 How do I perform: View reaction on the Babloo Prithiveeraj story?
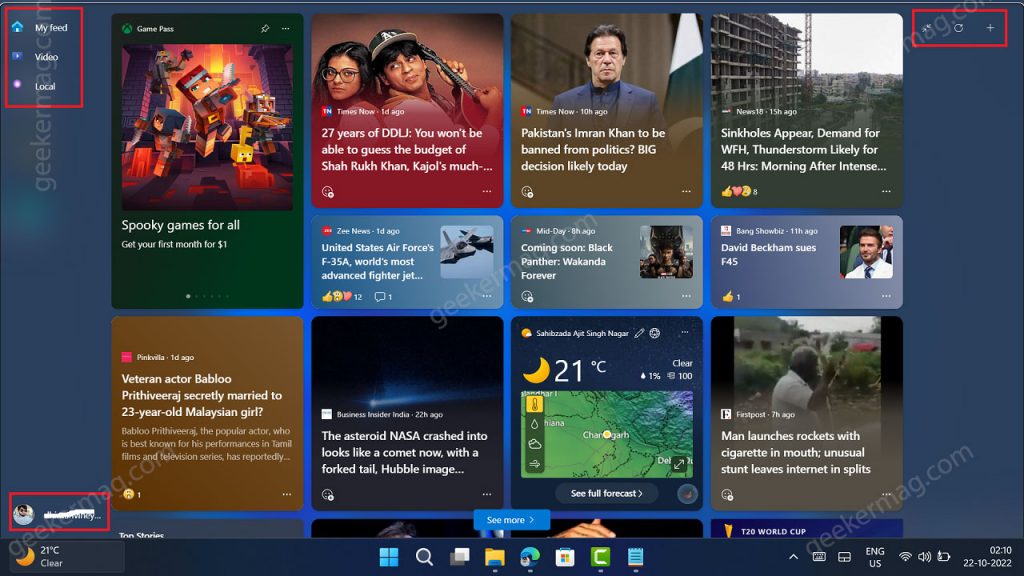[132, 494]
